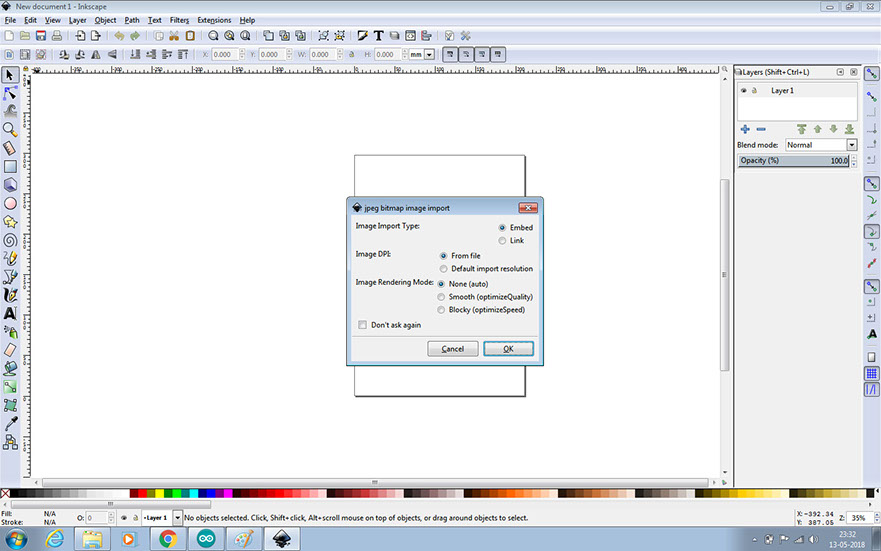Open the Edit menu

coord(30,20)
